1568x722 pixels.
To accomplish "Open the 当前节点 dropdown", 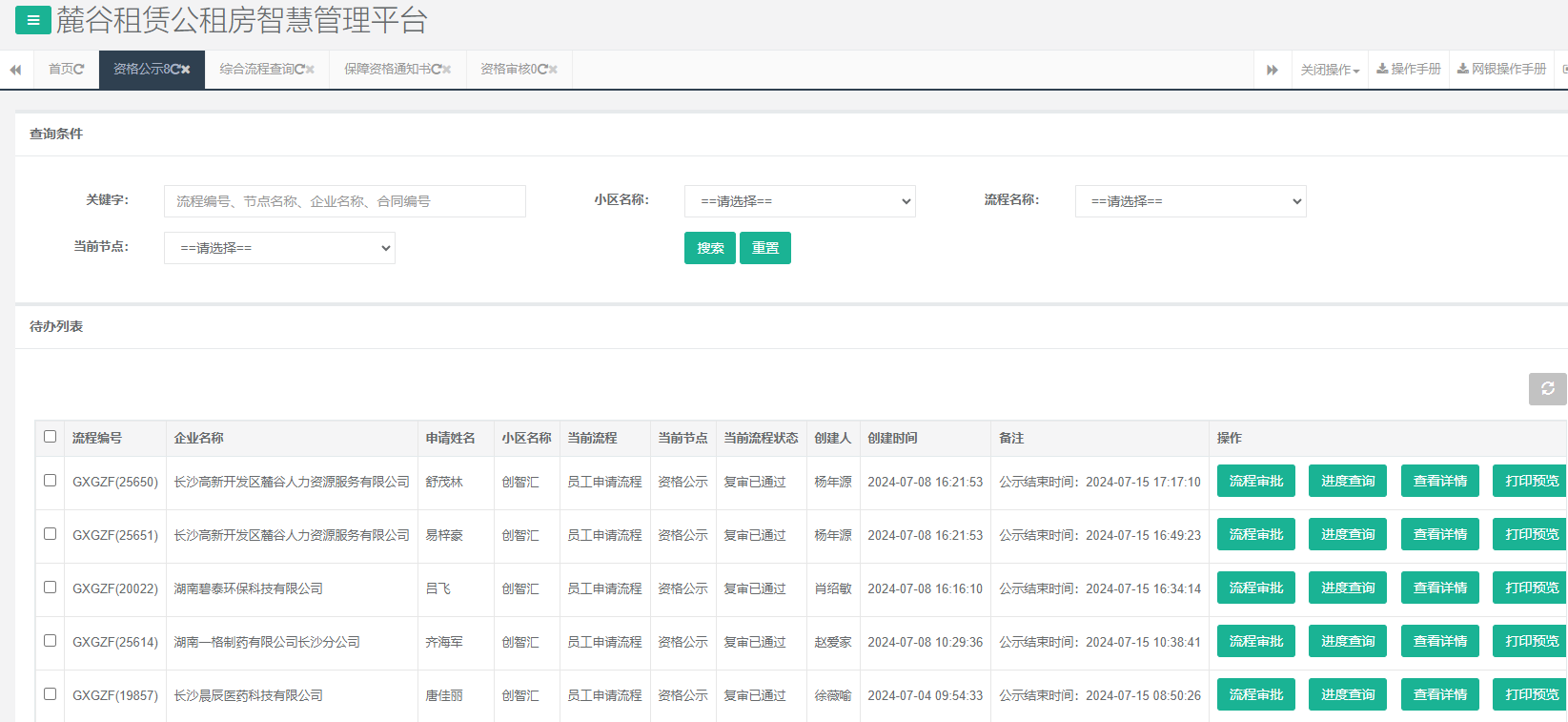I will [279, 248].
